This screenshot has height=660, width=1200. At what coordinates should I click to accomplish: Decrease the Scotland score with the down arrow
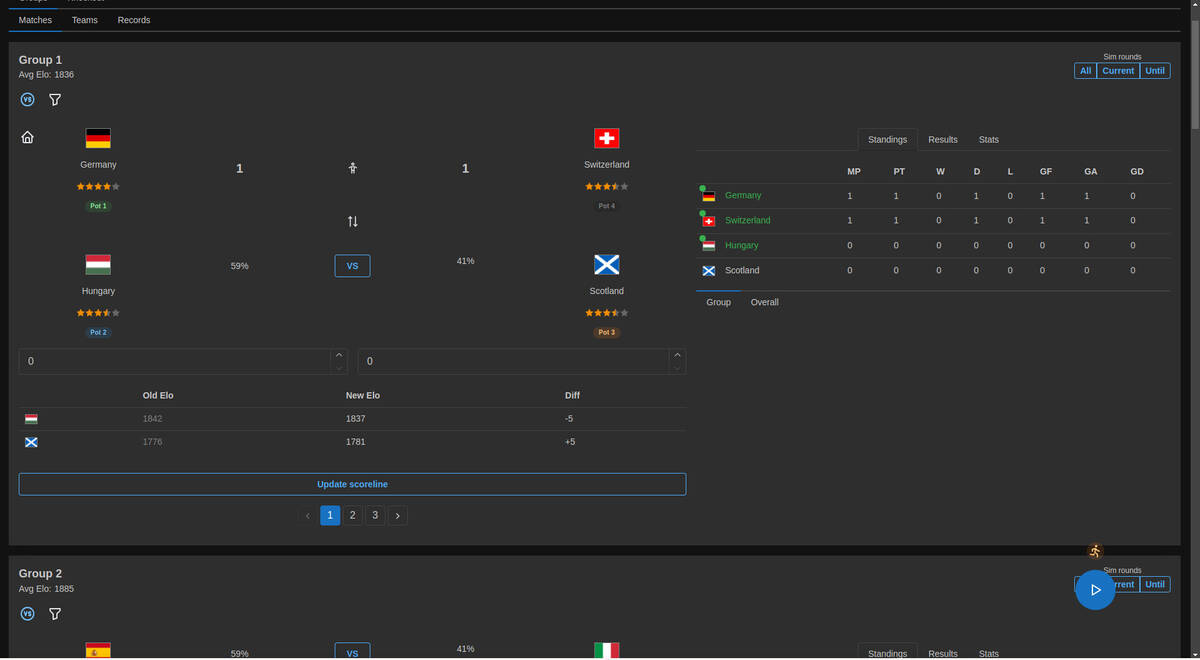coord(678,368)
